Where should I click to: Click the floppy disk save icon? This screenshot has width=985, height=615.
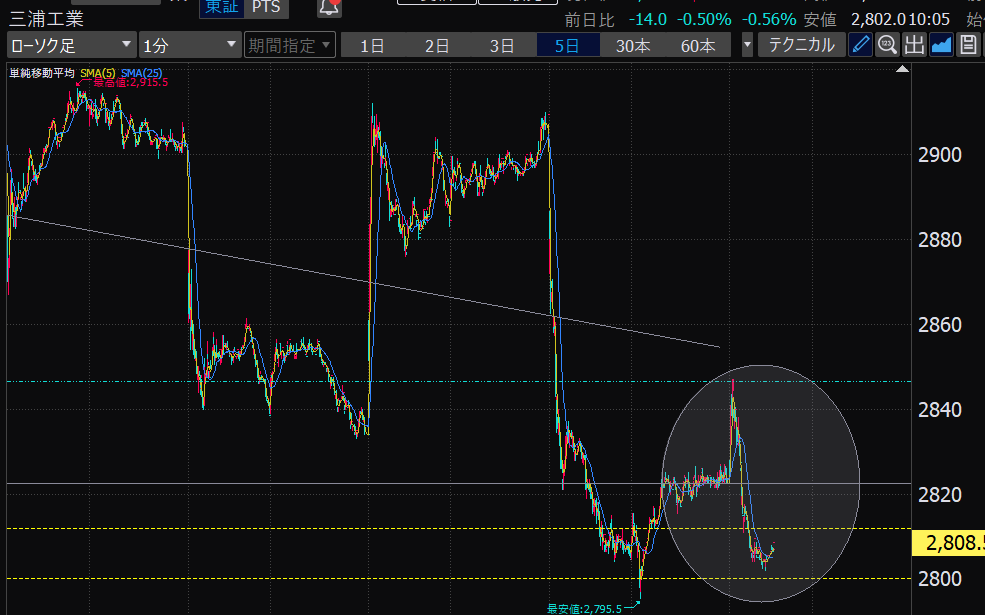coord(968,45)
